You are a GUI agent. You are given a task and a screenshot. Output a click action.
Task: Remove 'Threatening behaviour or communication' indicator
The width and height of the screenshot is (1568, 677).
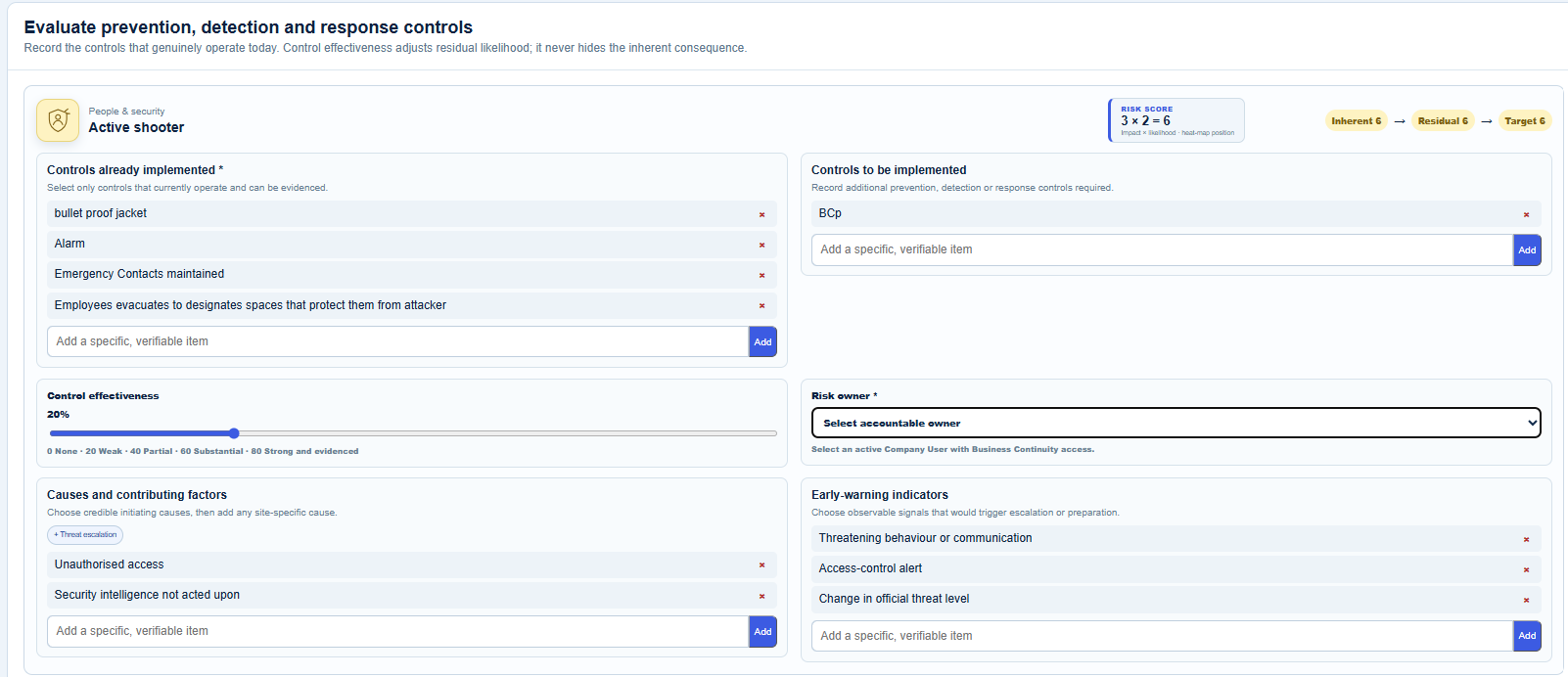(x=1526, y=539)
